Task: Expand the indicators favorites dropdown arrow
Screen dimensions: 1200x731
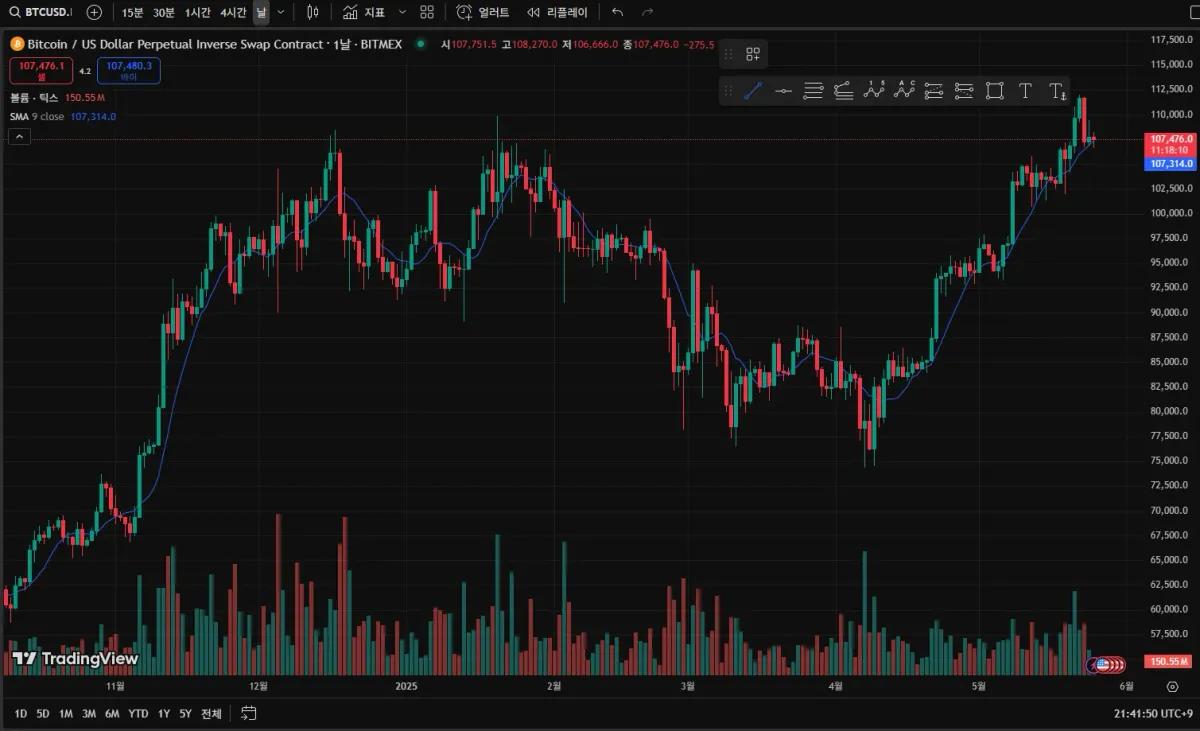Action: [x=402, y=12]
